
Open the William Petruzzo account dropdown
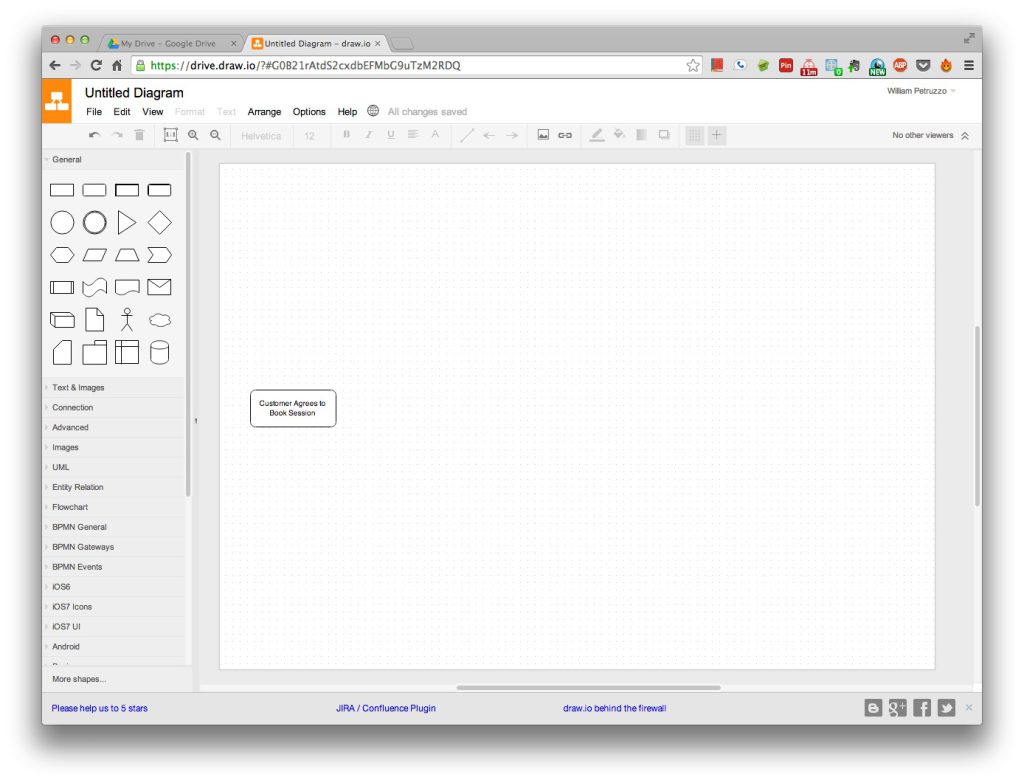click(920, 91)
